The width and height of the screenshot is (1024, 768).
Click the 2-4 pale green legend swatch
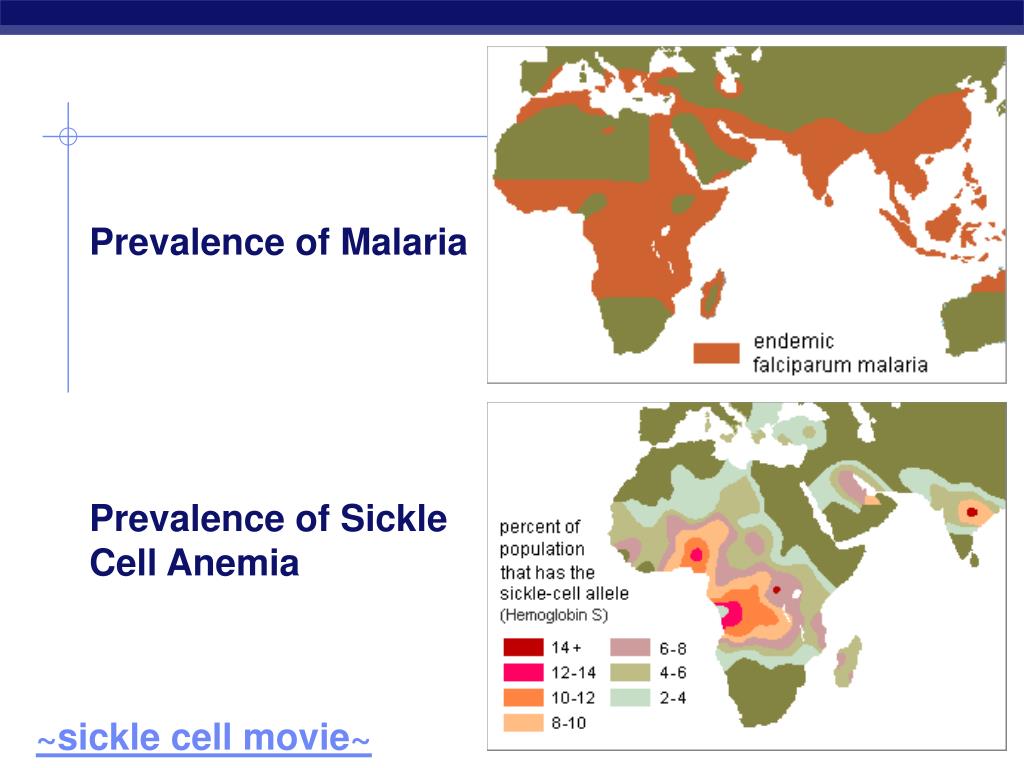click(630, 697)
